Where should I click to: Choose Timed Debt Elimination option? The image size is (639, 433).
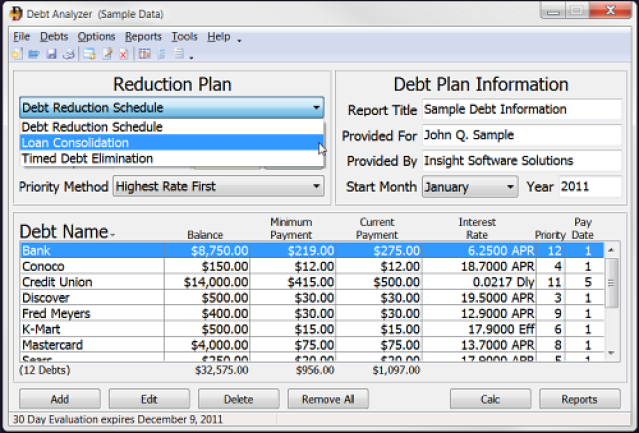172,158
